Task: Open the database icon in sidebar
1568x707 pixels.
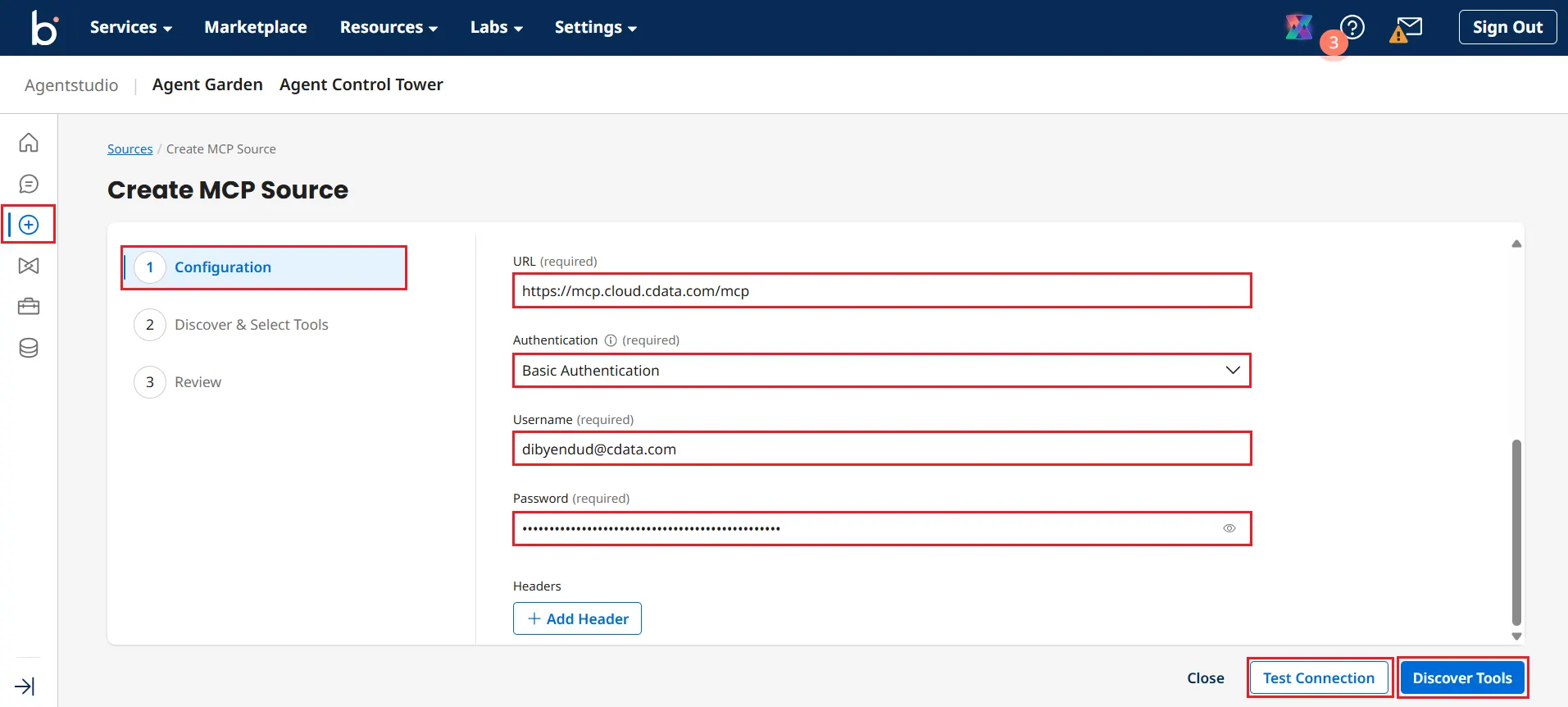Action: [x=29, y=348]
